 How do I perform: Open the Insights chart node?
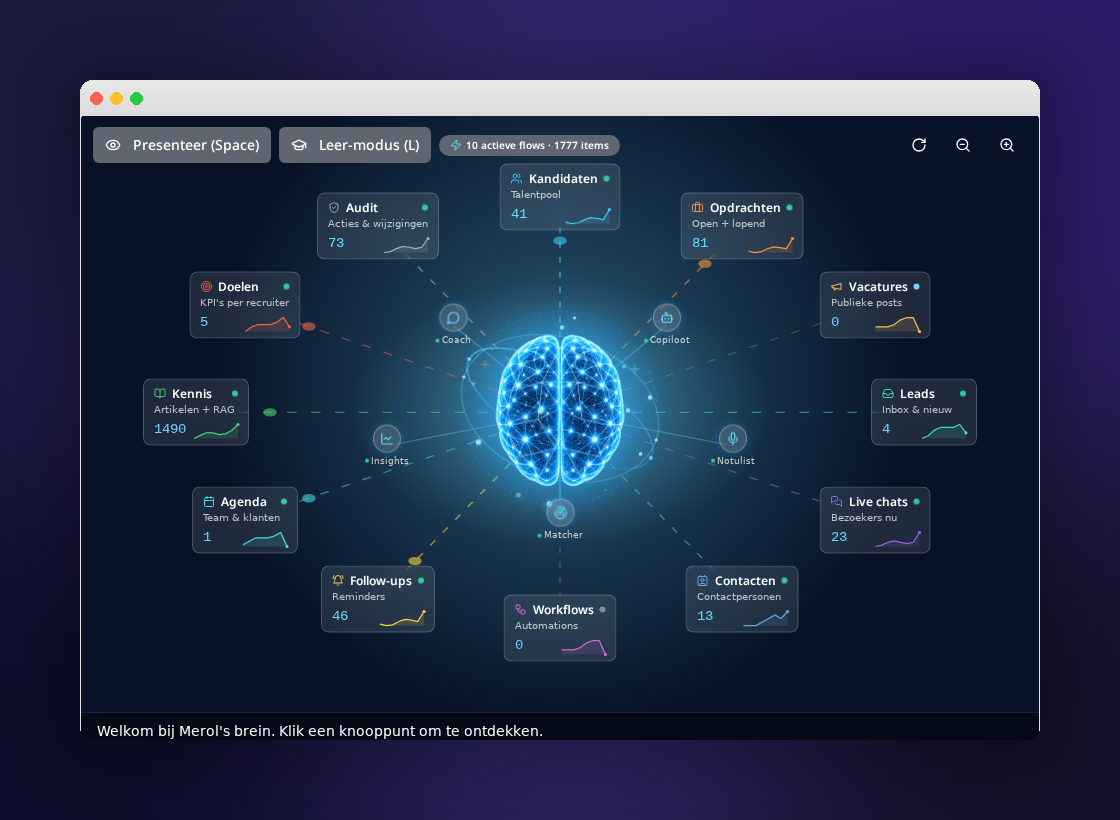[386, 439]
